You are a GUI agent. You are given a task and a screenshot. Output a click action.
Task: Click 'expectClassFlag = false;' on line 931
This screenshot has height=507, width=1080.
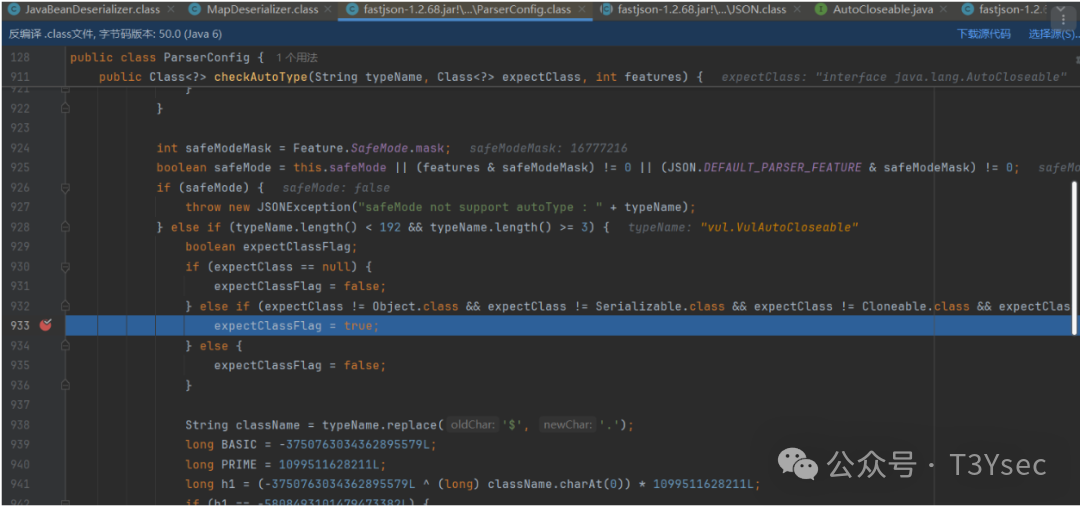pos(300,287)
